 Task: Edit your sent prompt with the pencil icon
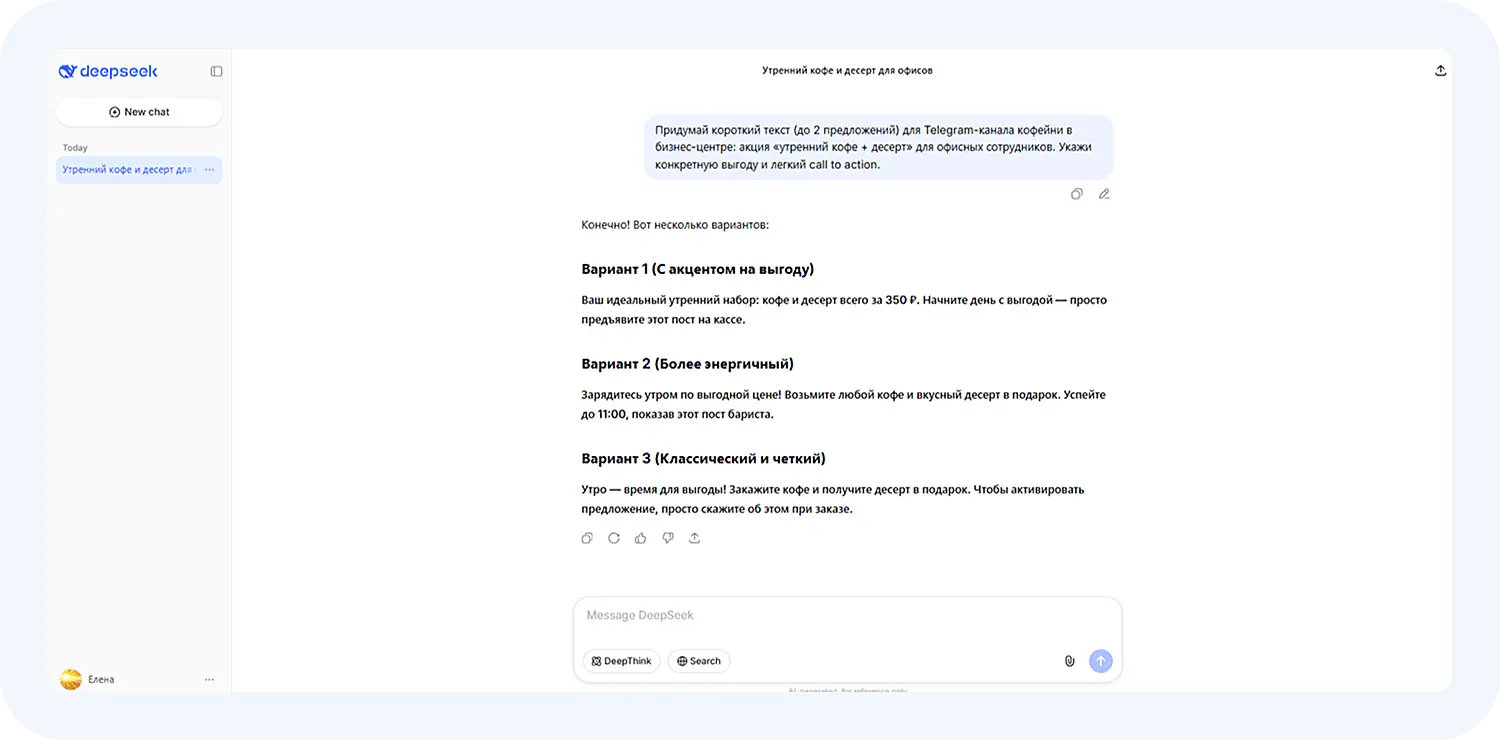point(1104,194)
